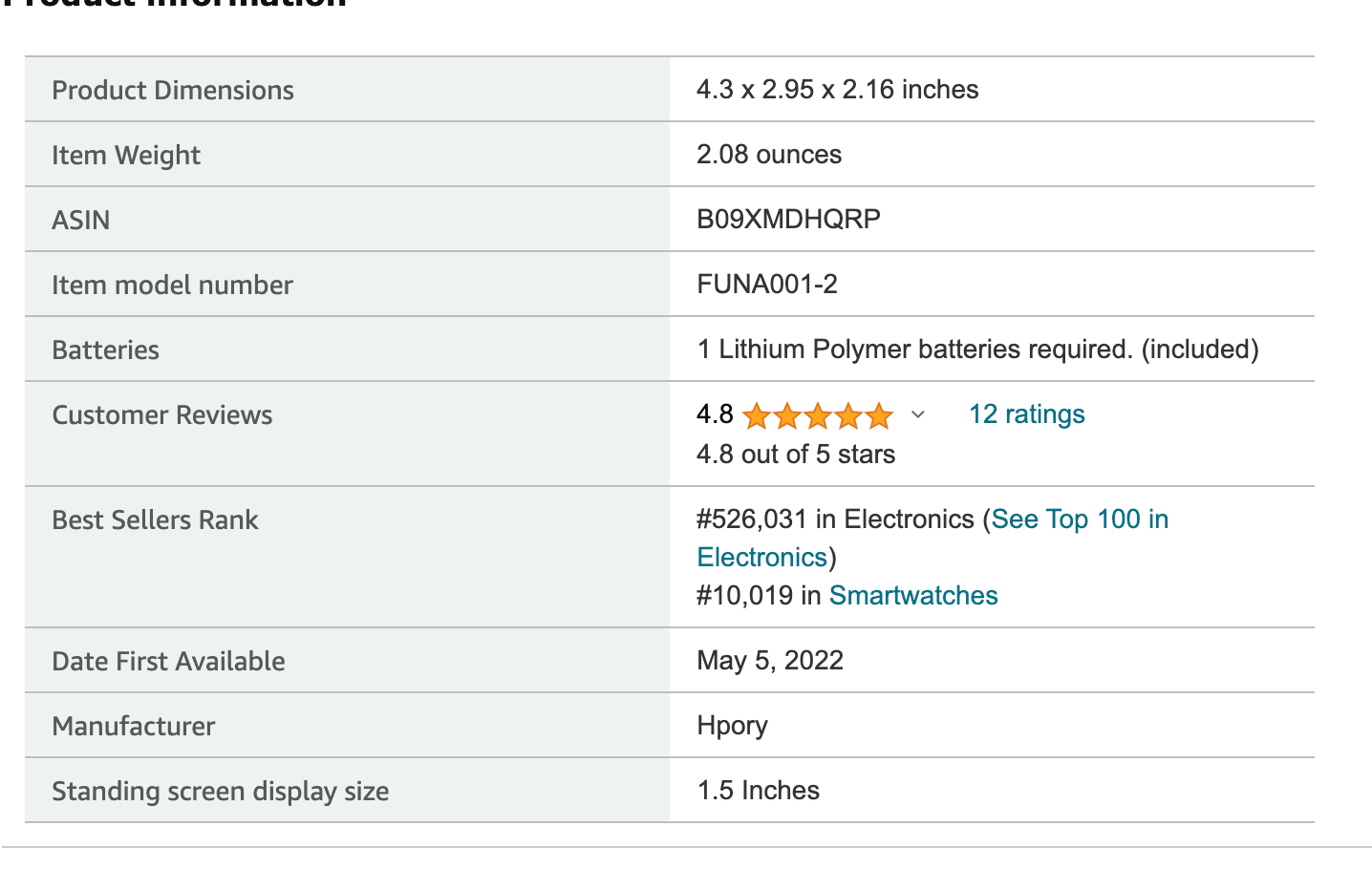Click the Standing screen display size label
Image resolution: width=1372 pixels, height=869 pixels.
pos(221,792)
